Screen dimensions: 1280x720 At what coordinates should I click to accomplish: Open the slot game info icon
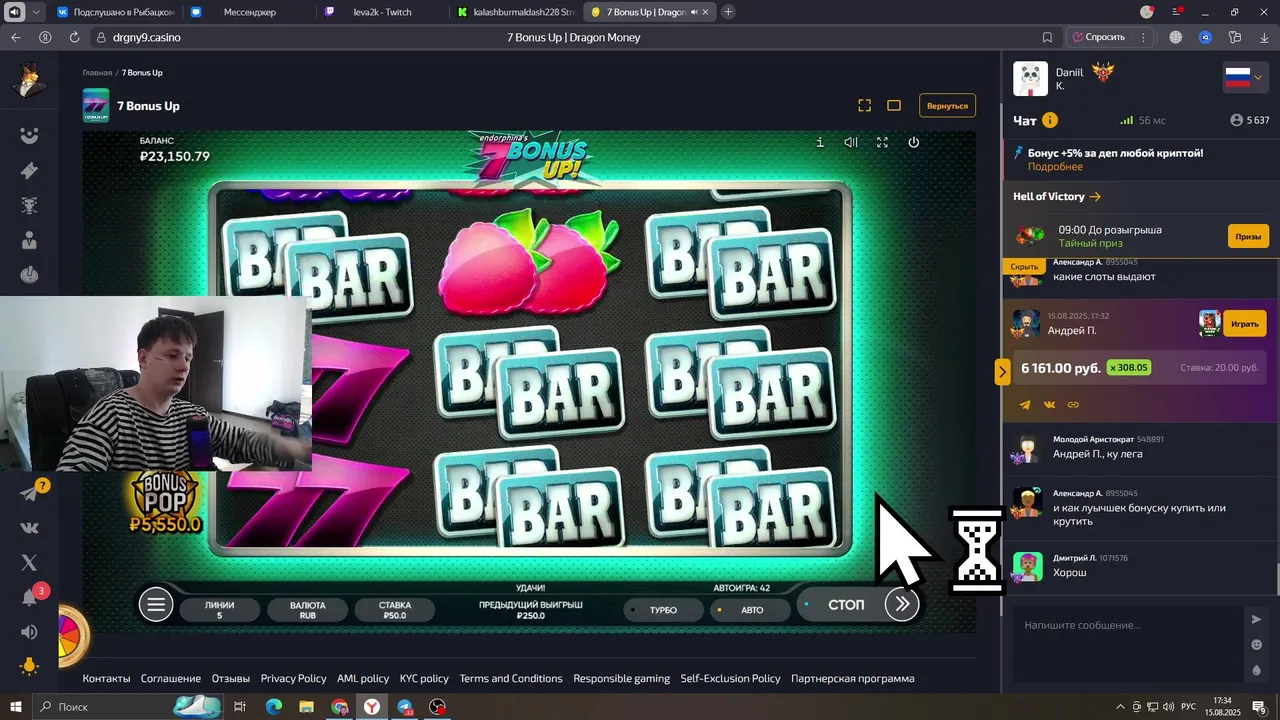pyautogui.click(x=820, y=142)
